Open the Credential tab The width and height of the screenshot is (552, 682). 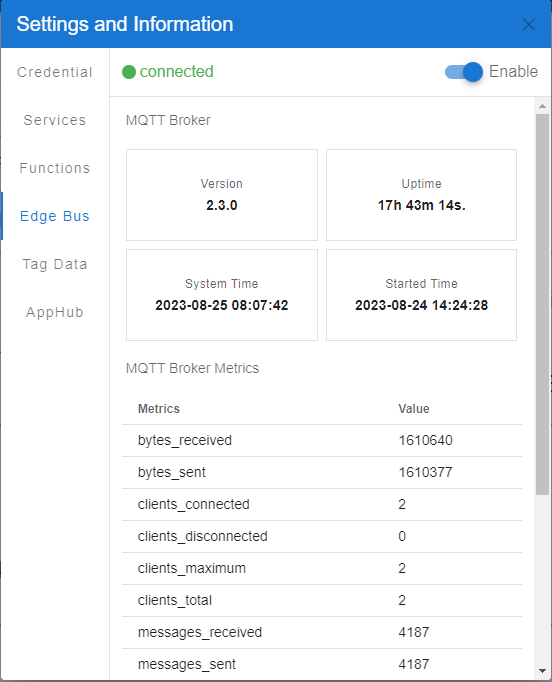point(55,72)
